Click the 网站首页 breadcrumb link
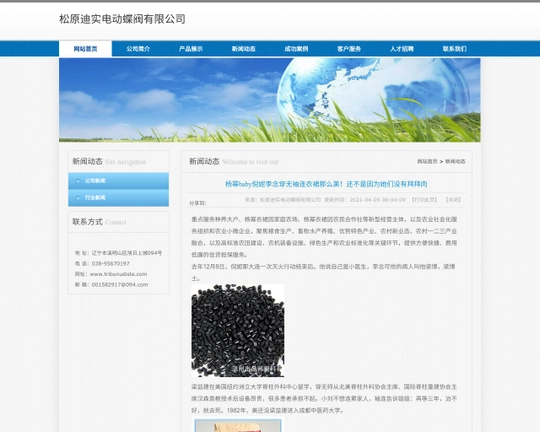Image resolution: width=540 pixels, height=432 pixels. (x=427, y=161)
